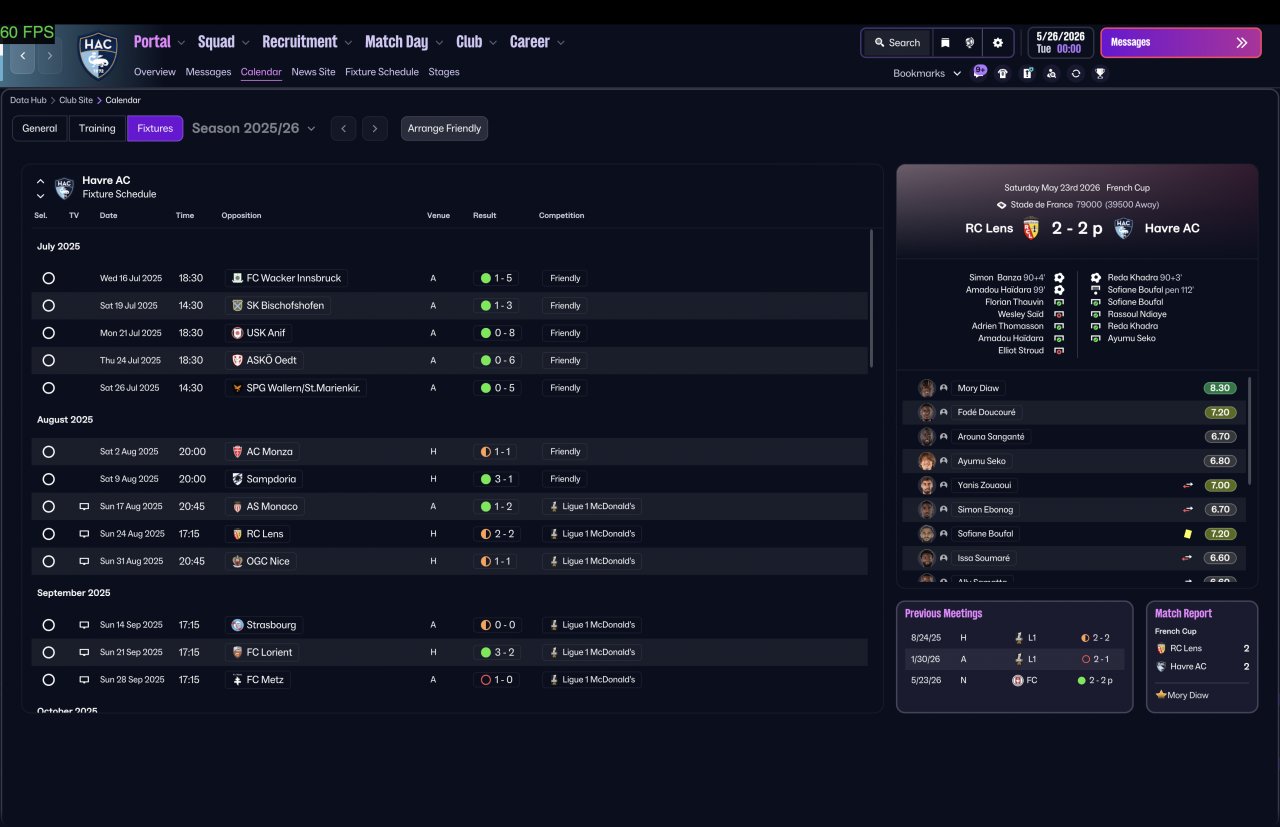
Task: Expand the Club menu dropdown arrow
Action: (493, 43)
